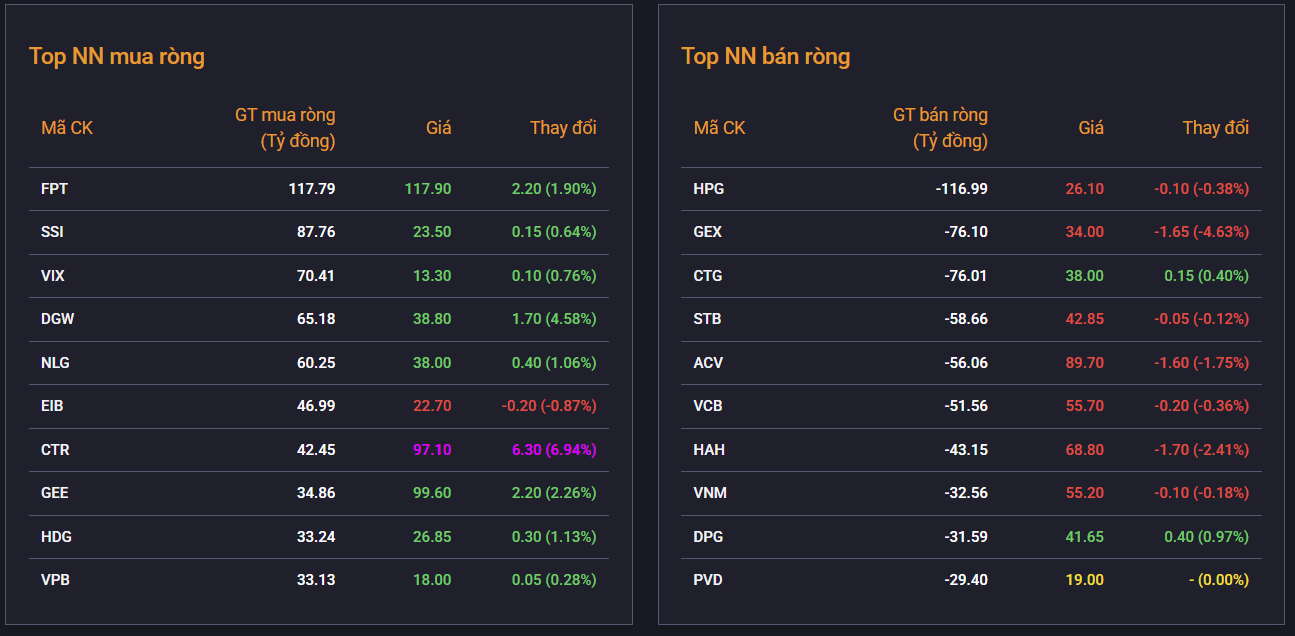
Task: Select the PVD ticker symbol
Action: click(x=708, y=580)
